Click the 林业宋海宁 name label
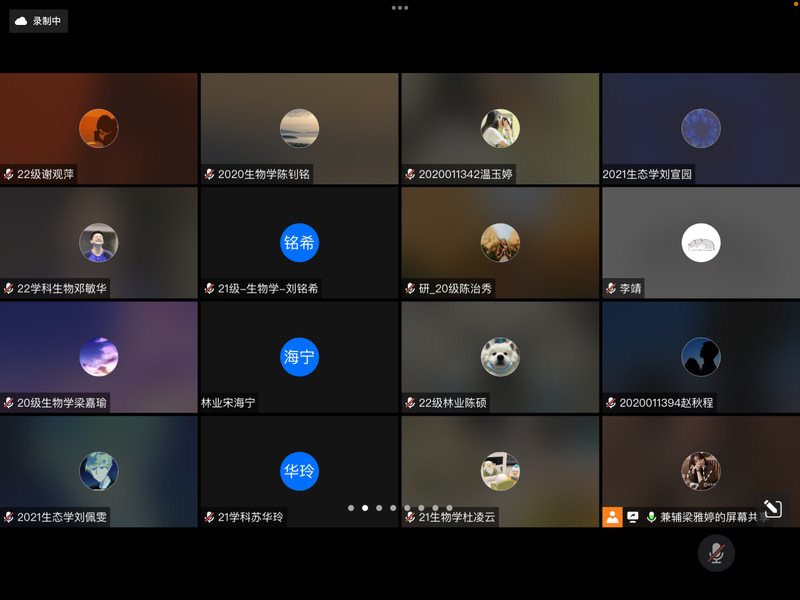 228,403
